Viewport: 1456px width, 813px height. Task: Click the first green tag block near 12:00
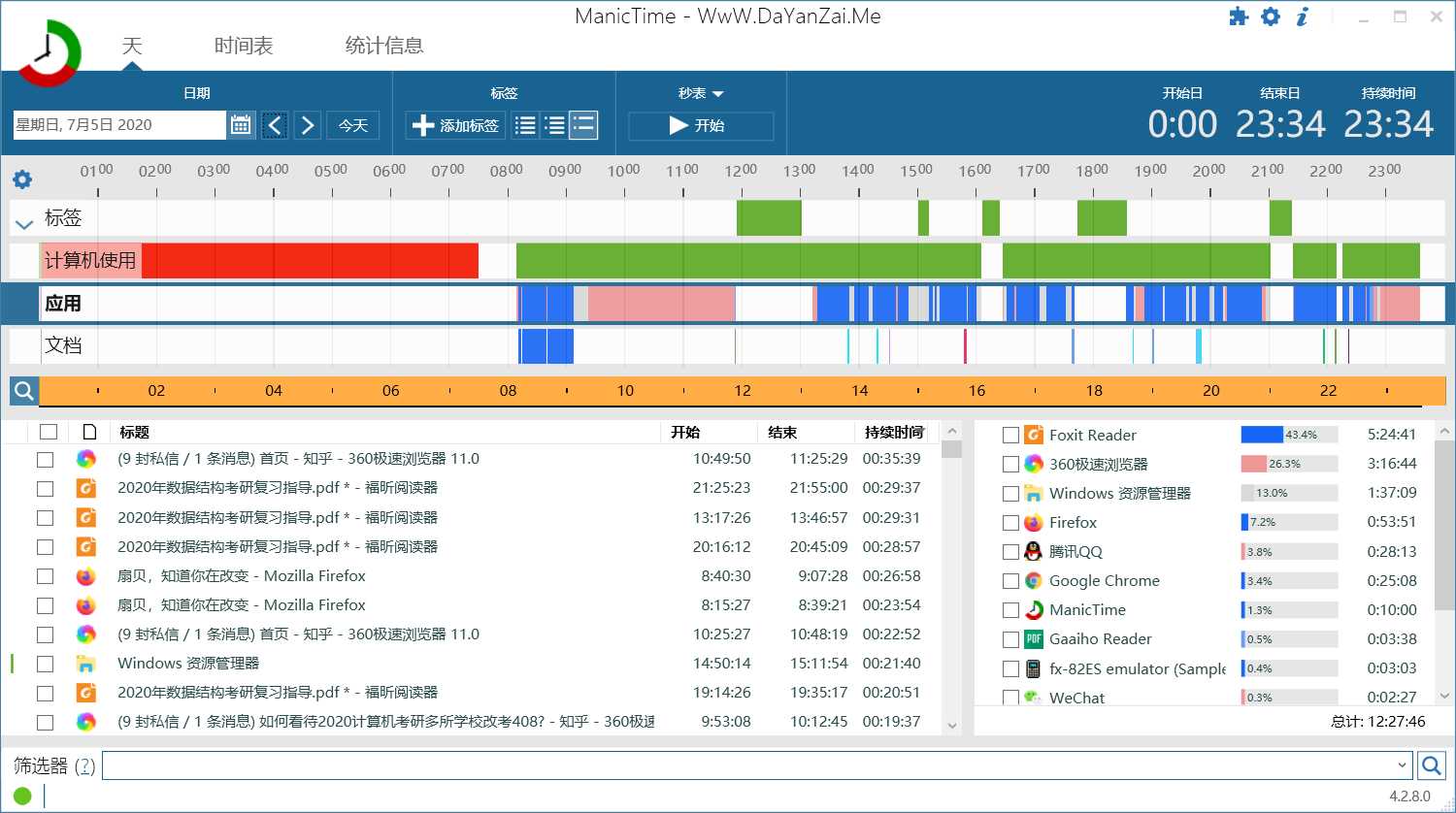[x=769, y=218]
